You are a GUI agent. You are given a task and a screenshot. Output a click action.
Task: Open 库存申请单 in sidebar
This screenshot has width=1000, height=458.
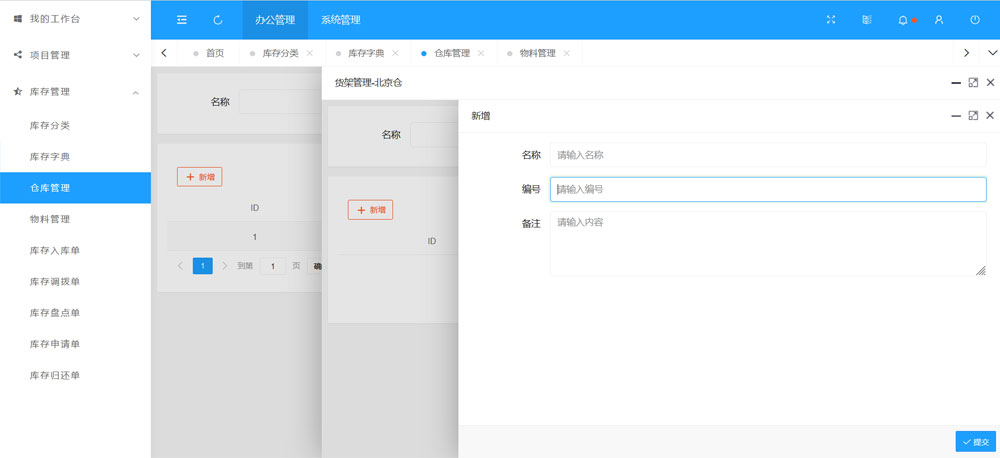pos(75,344)
